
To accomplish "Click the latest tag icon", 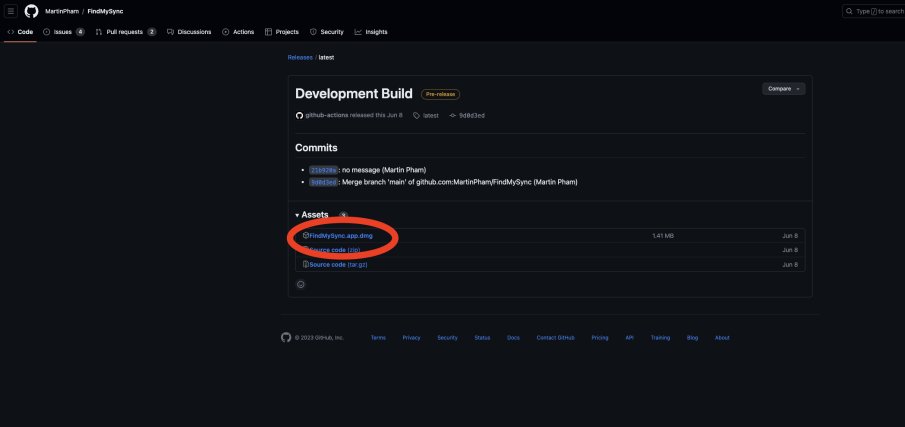I will click(x=416, y=116).
